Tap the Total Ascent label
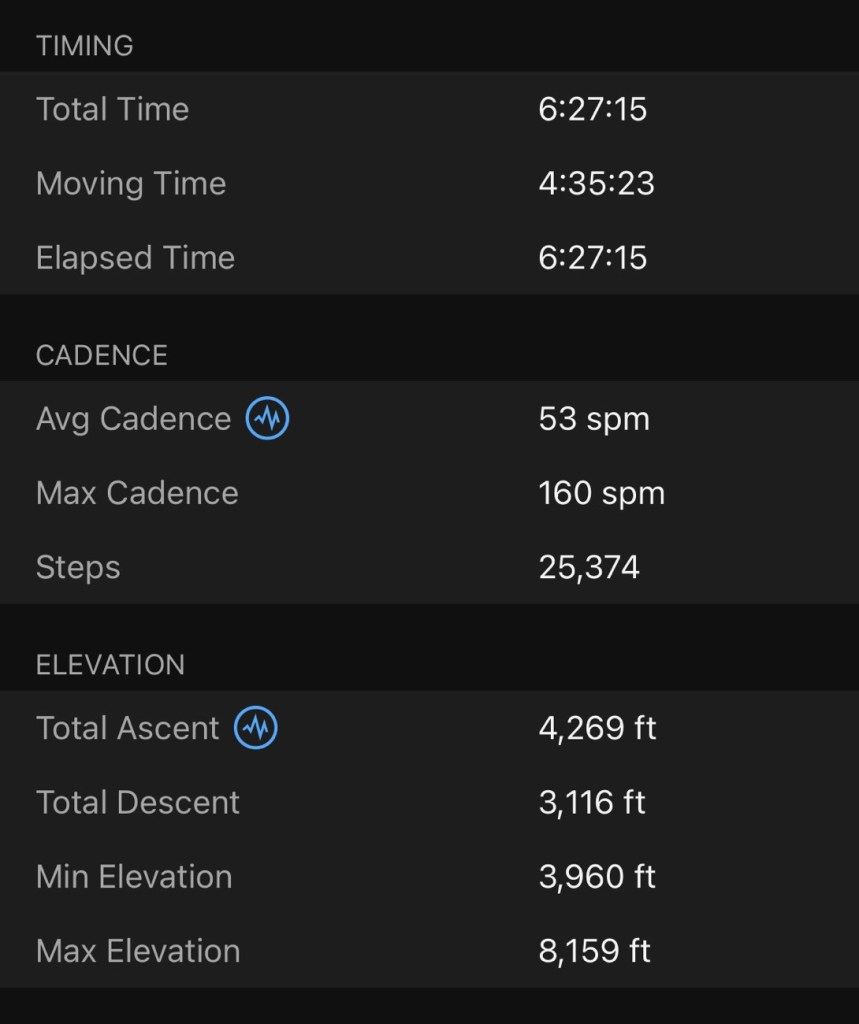This screenshot has width=859, height=1024. tap(127, 729)
